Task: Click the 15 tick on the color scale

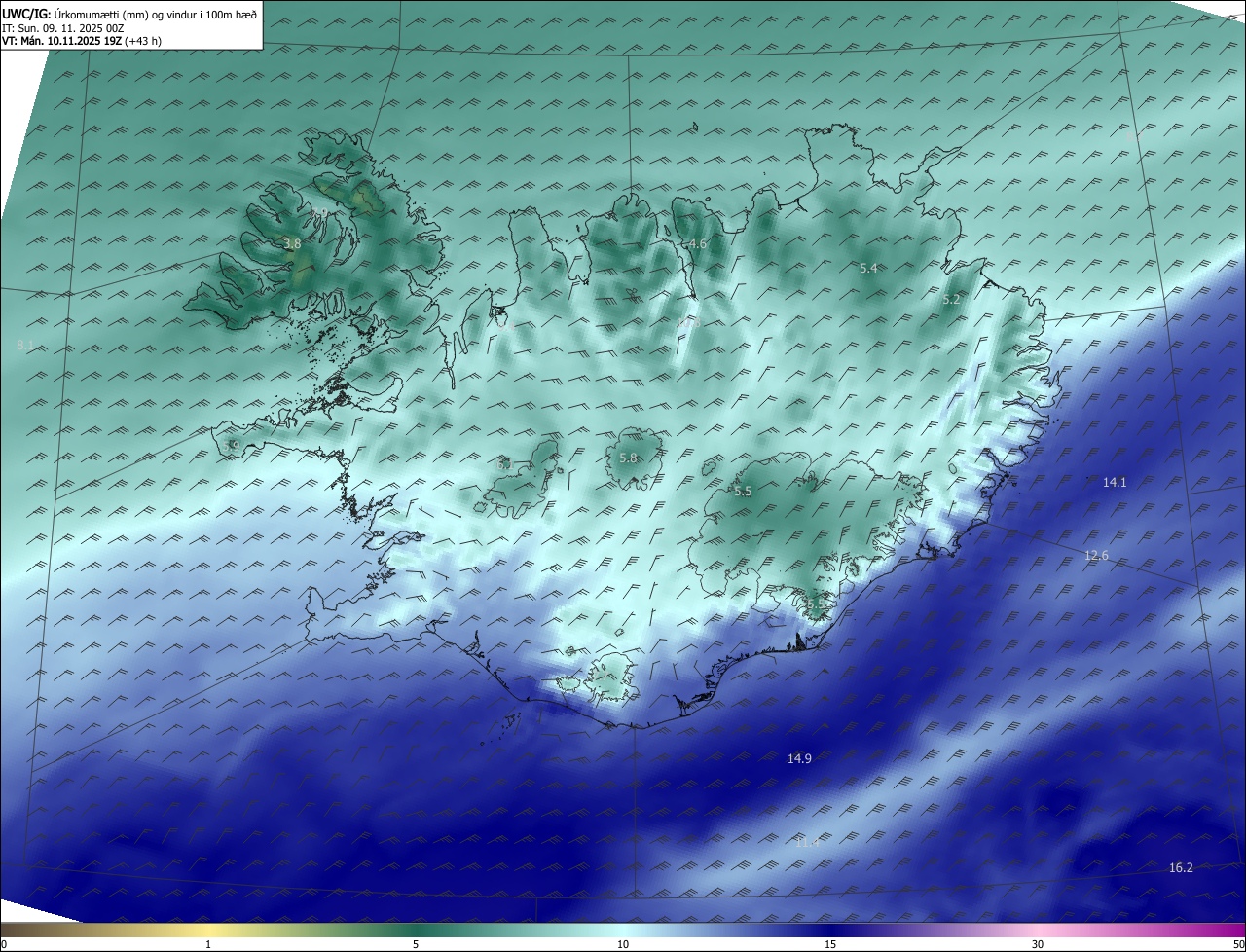Action: point(830,944)
